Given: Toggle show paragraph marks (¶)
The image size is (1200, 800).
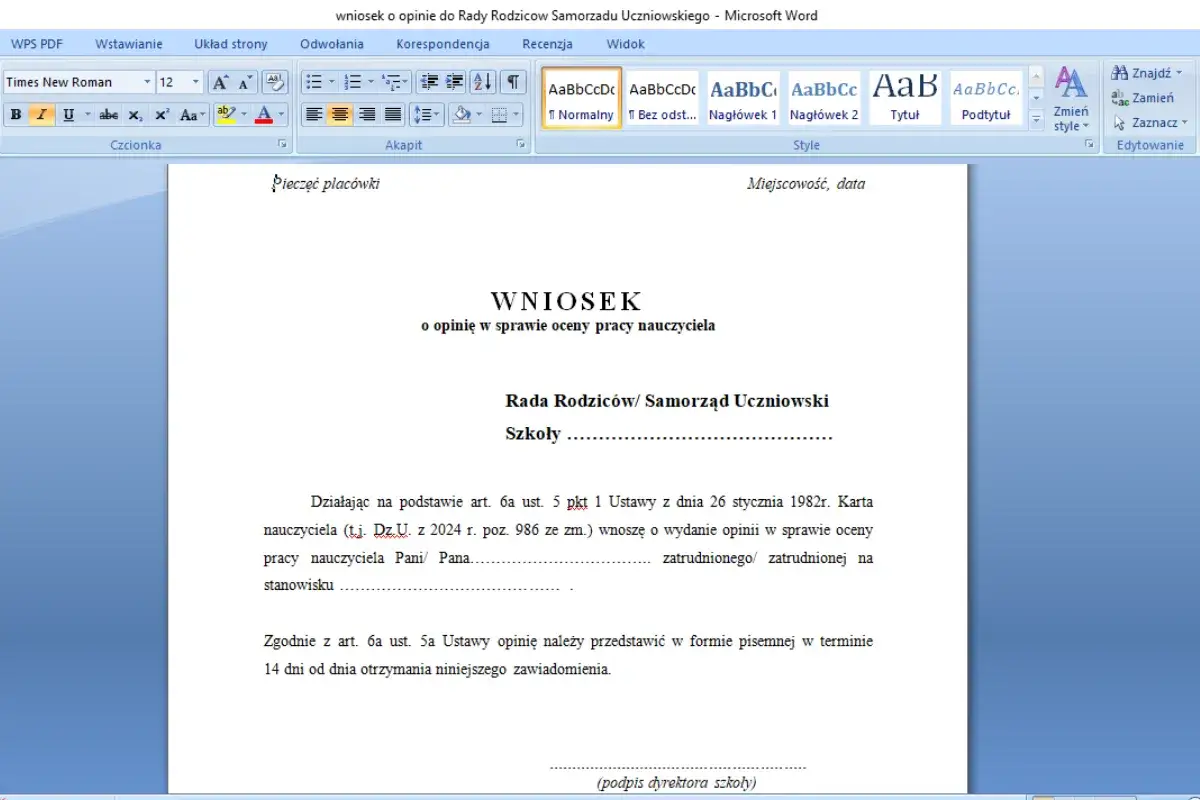Looking at the screenshot, I should pyautogui.click(x=512, y=82).
